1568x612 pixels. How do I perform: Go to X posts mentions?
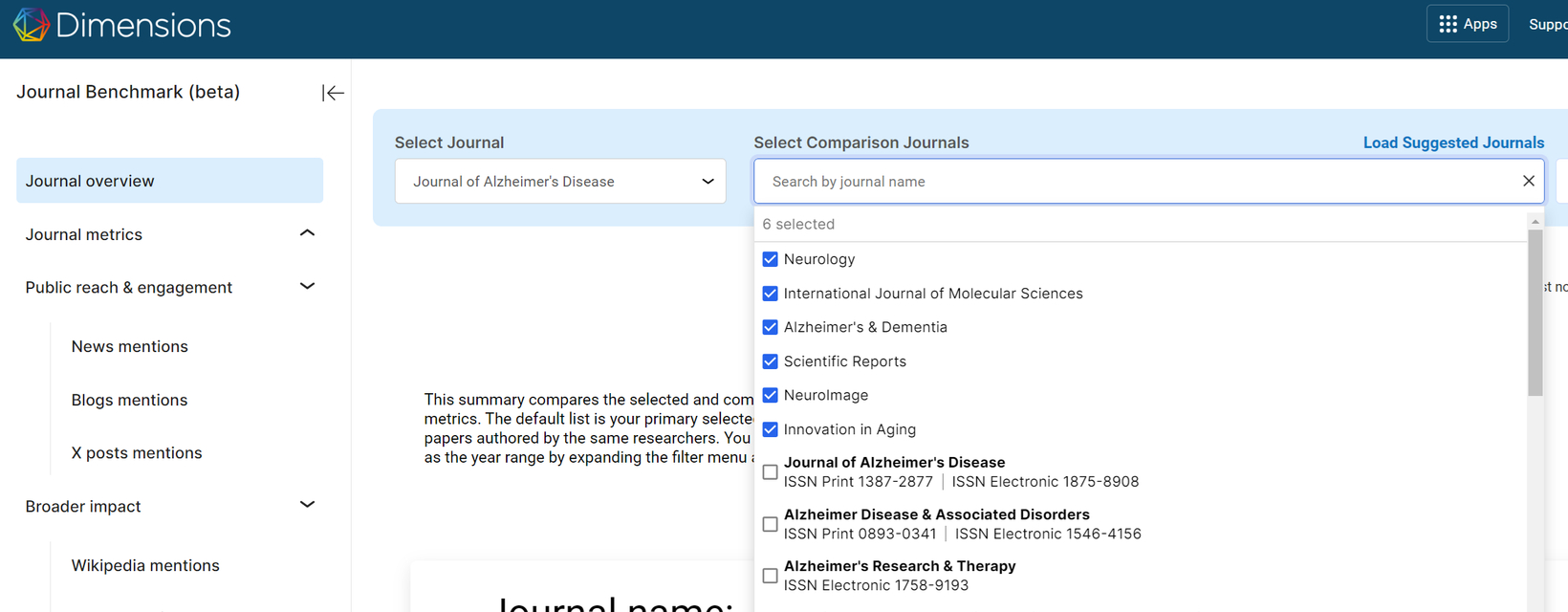137,452
